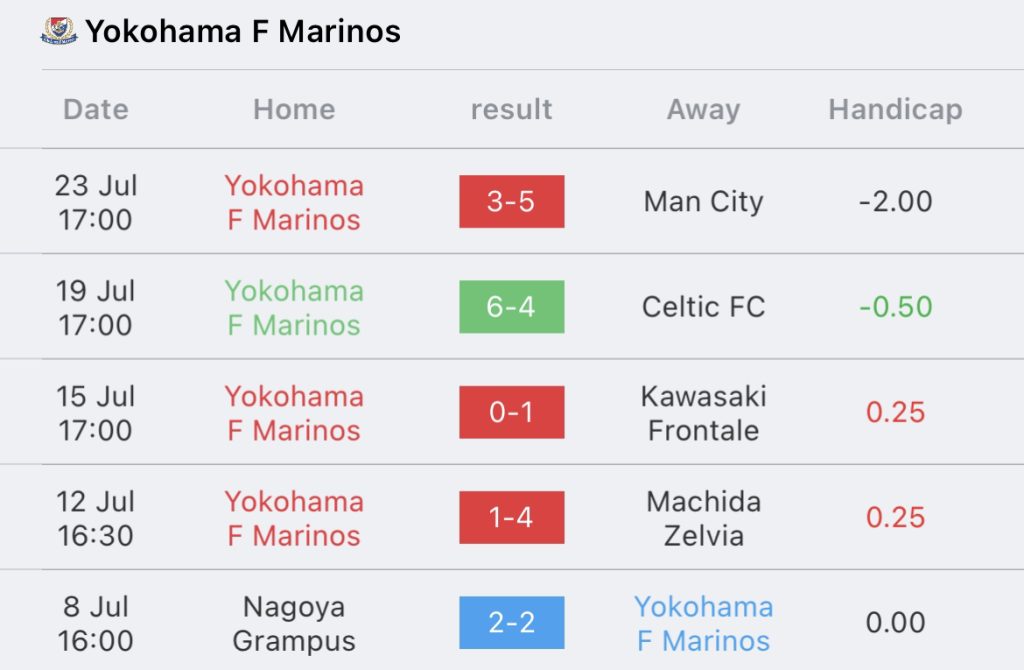Open the green 6-4 result badge
The height and width of the screenshot is (670, 1024).
(x=511, y=307)
